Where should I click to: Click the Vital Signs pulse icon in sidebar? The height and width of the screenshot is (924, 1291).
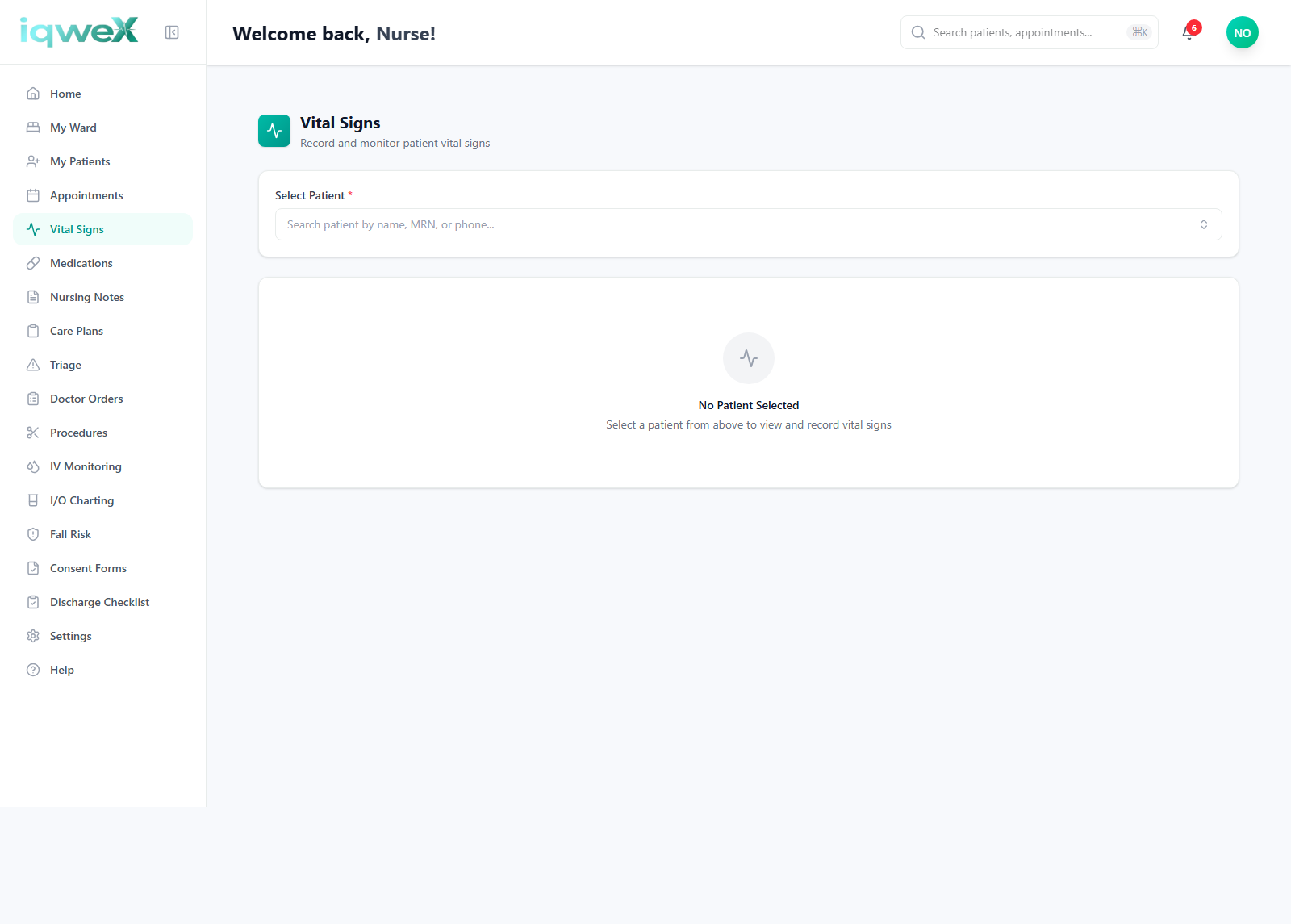pos(33,229)
